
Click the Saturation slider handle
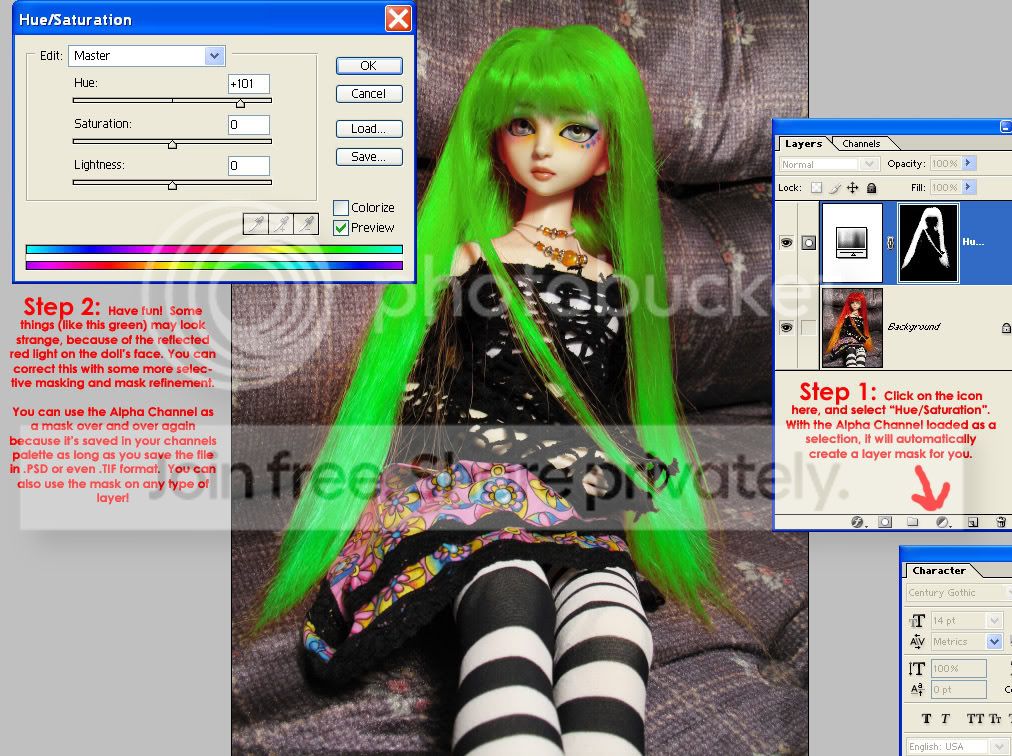[172, 145]
